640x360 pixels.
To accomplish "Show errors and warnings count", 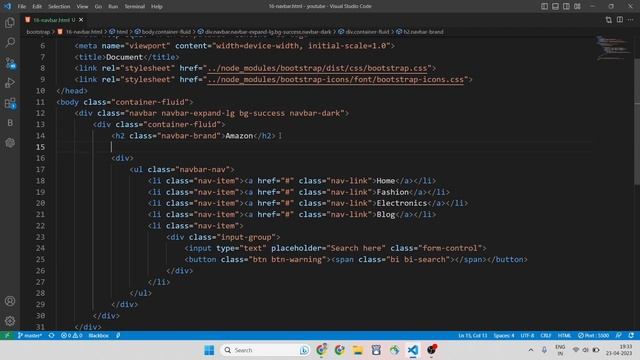I will 71,336.
